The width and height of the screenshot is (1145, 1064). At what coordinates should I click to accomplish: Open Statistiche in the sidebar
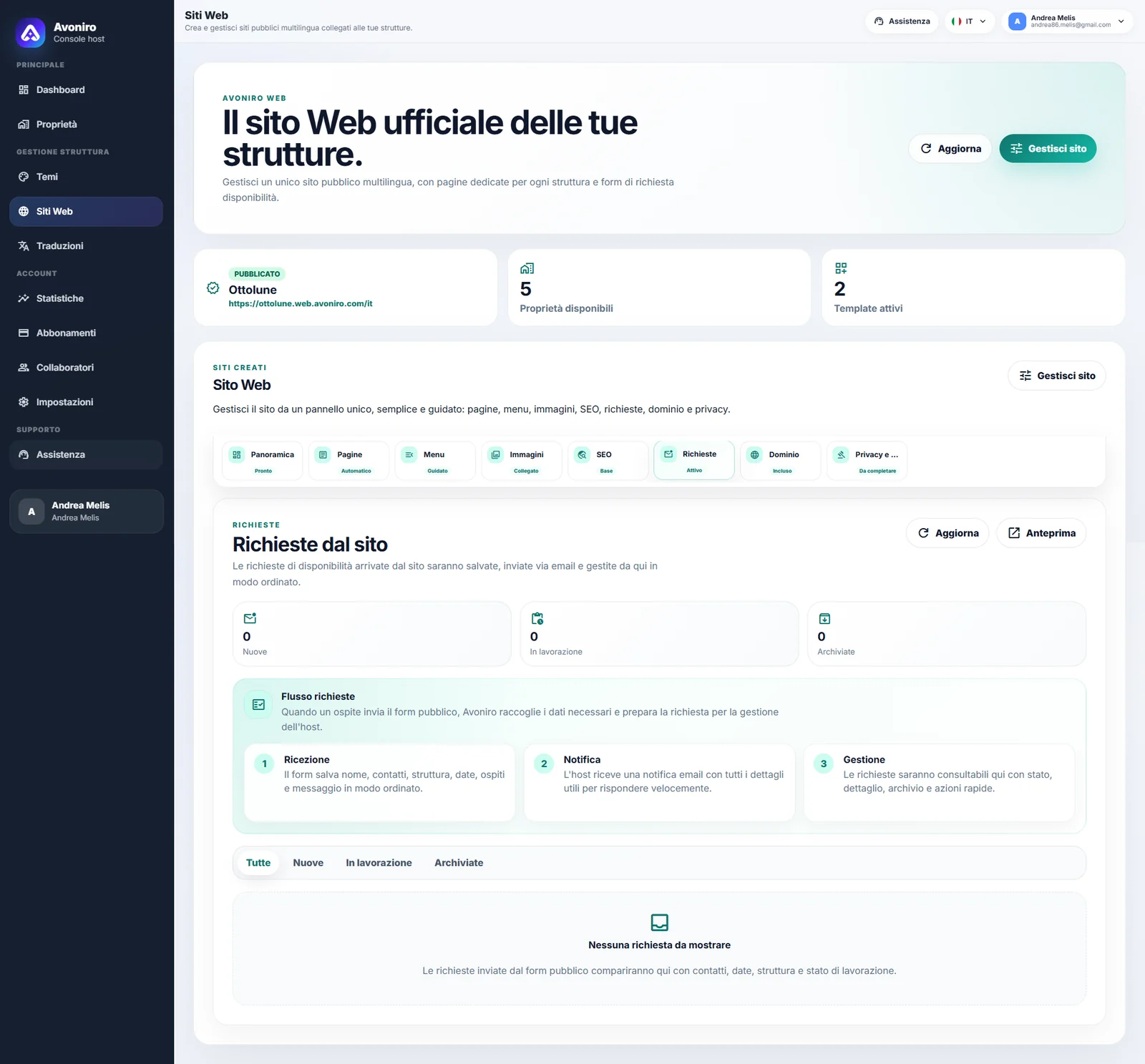[x=86, y=298]
